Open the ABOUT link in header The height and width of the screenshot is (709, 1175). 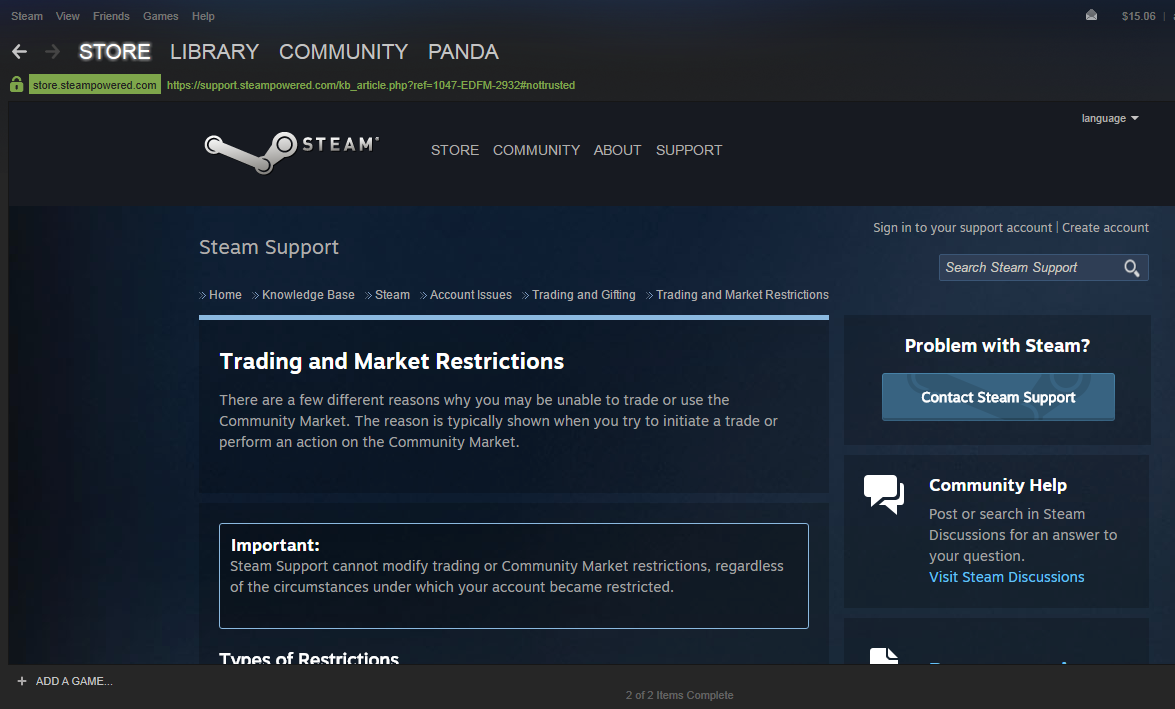coord(617,151)
